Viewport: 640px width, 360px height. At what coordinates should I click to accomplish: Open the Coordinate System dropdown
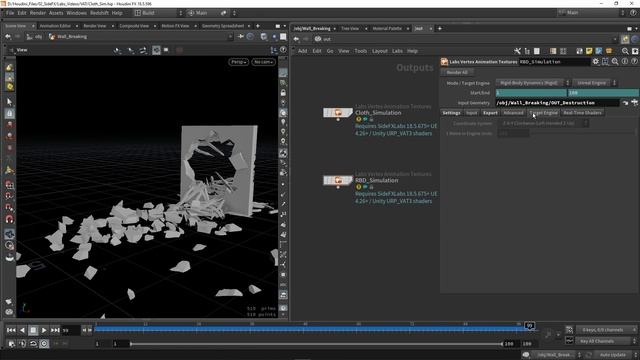[543, 123]
